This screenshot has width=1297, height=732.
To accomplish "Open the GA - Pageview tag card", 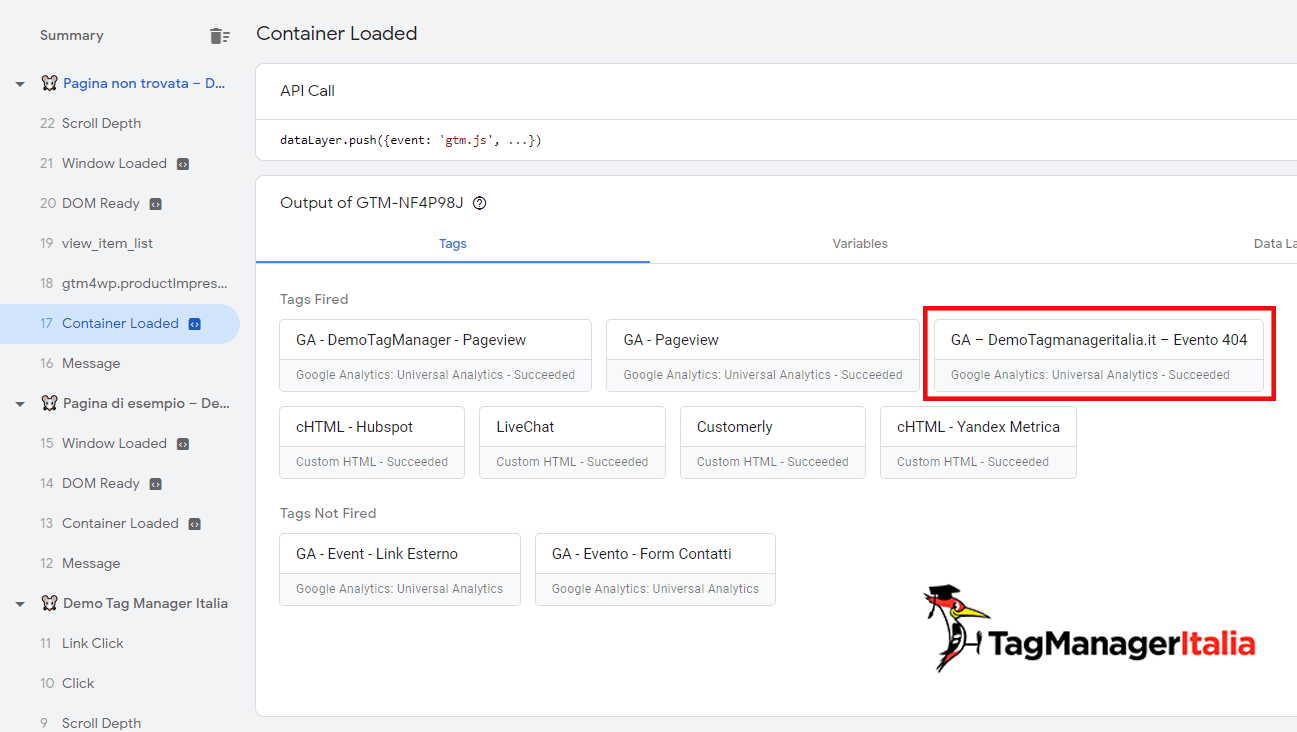I will click(762, 355).
